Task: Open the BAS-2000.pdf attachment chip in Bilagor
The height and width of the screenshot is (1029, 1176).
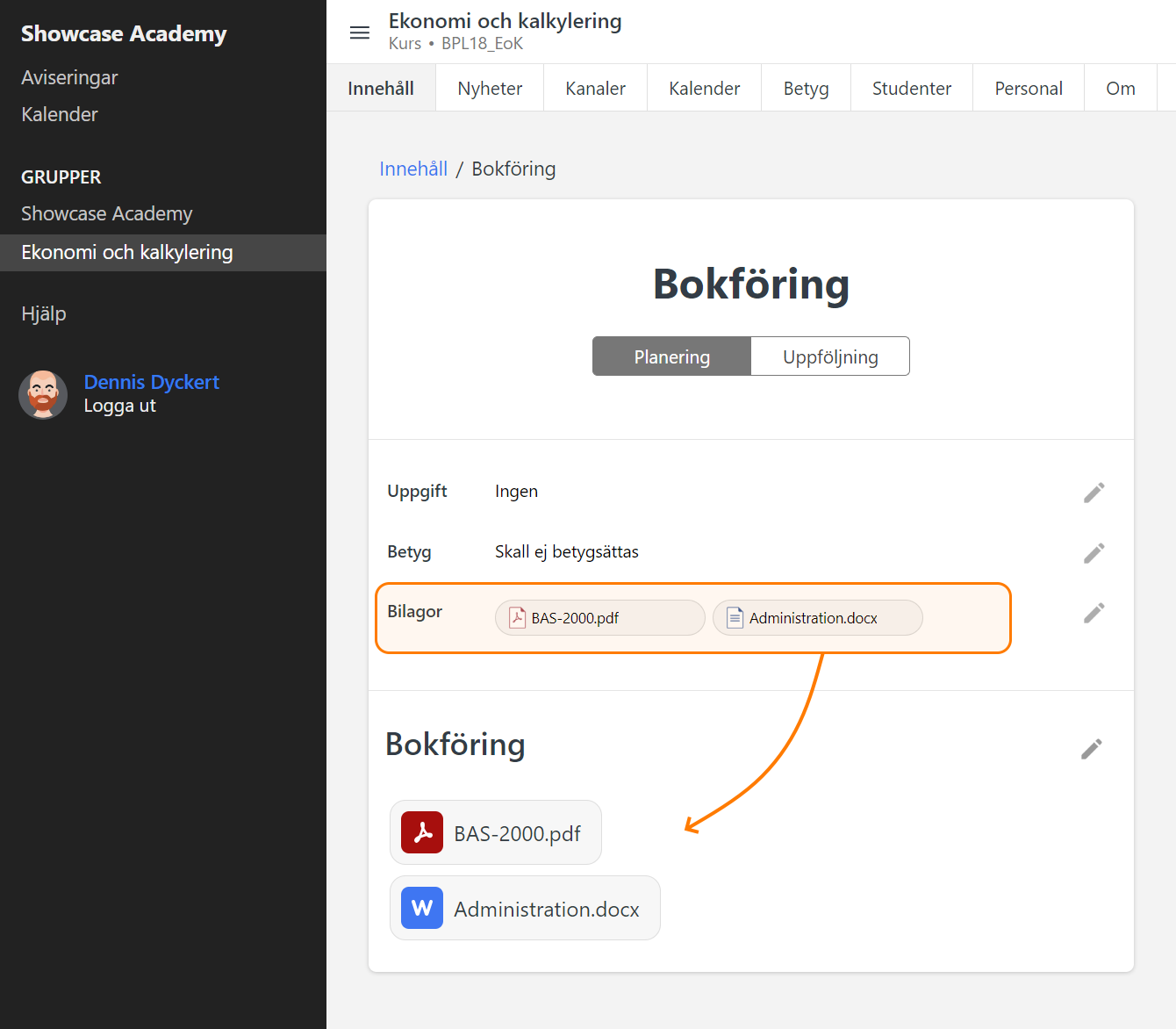Action: coord(599,618)
